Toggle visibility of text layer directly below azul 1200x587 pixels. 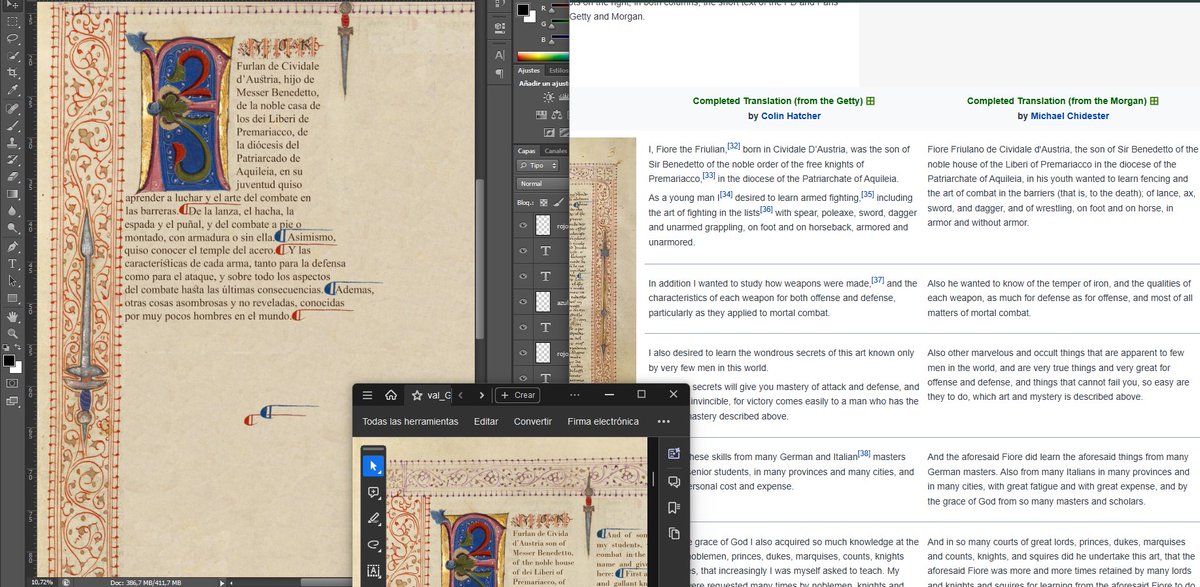click(x=523, y=327)
